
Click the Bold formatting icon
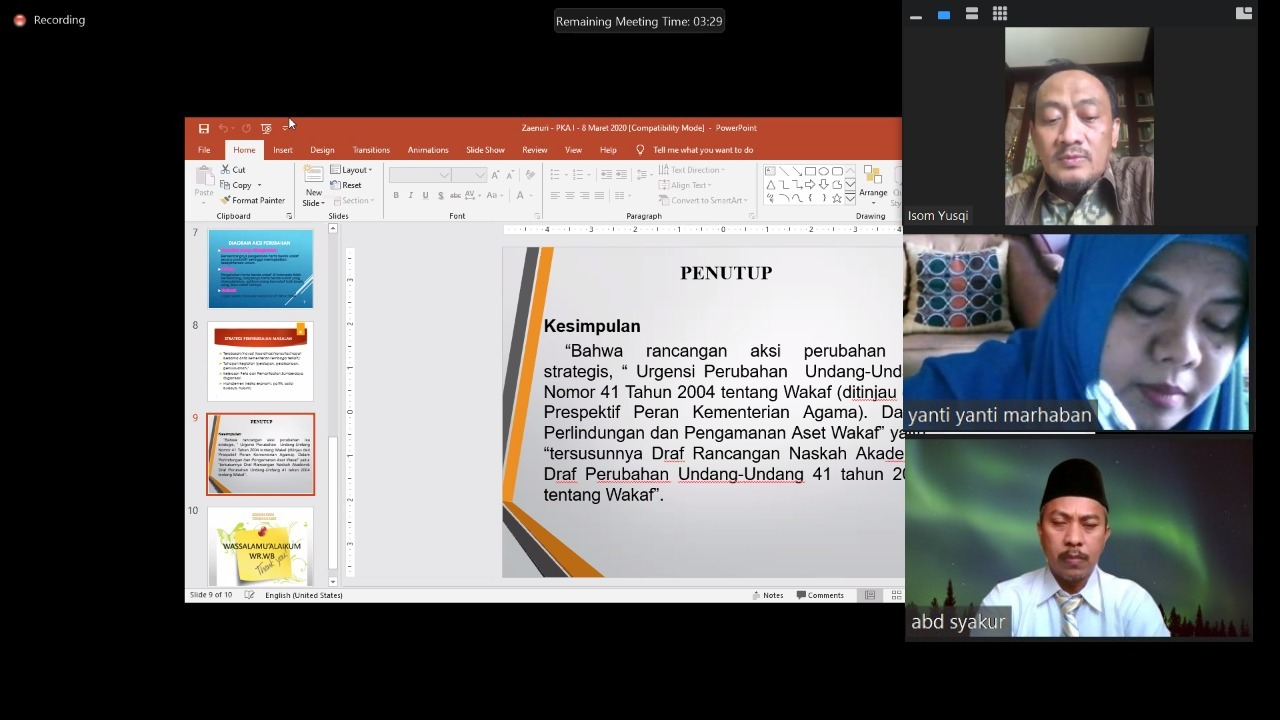[395, 195]
